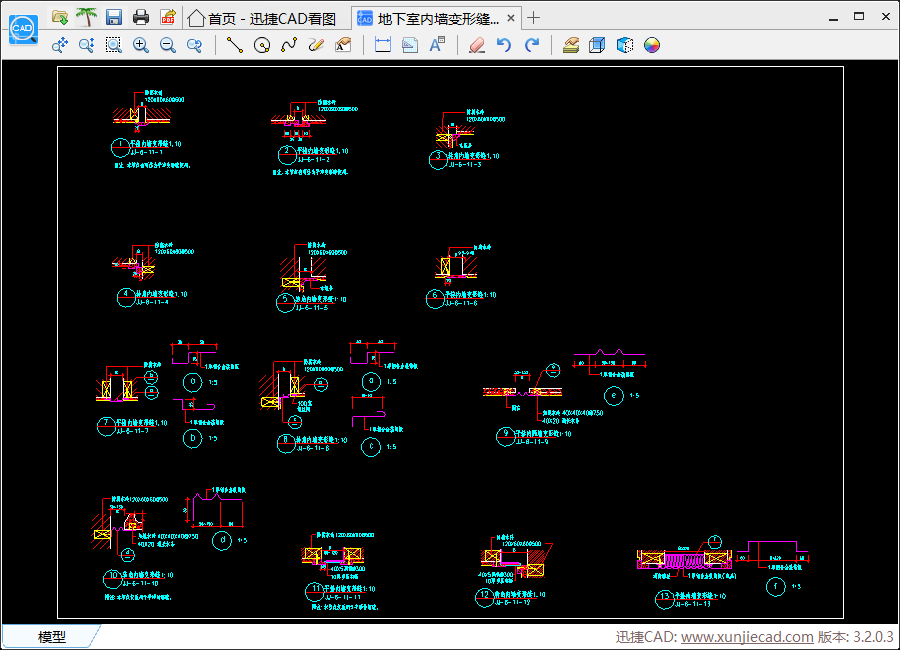This screenshot has width=900, height=650.
Task: Zoom out using the magnifier minus icon
Action: (x=167, y=45)
